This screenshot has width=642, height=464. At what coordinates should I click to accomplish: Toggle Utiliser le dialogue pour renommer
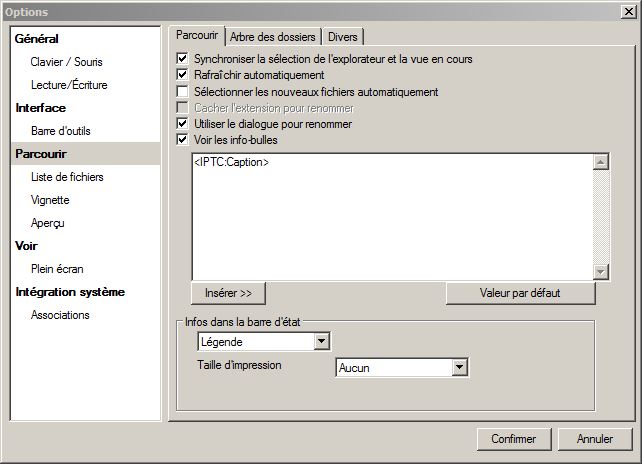pyautogui.click(x=182, y=124)
